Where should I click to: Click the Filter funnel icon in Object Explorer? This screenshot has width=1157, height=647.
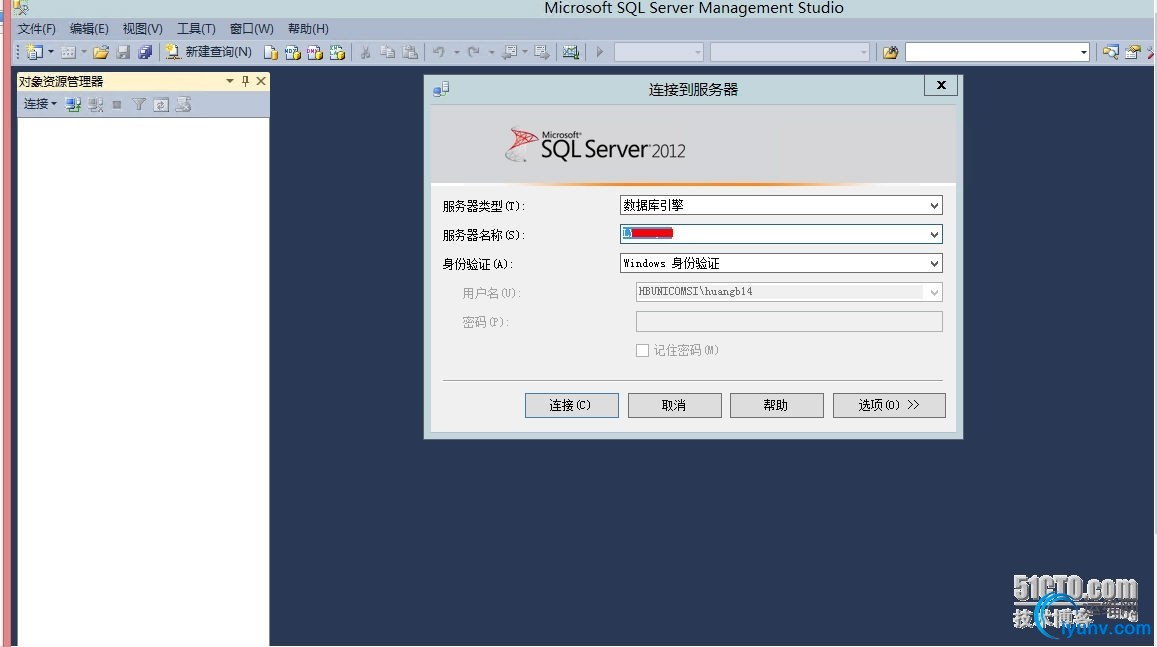tap(139, 105)
